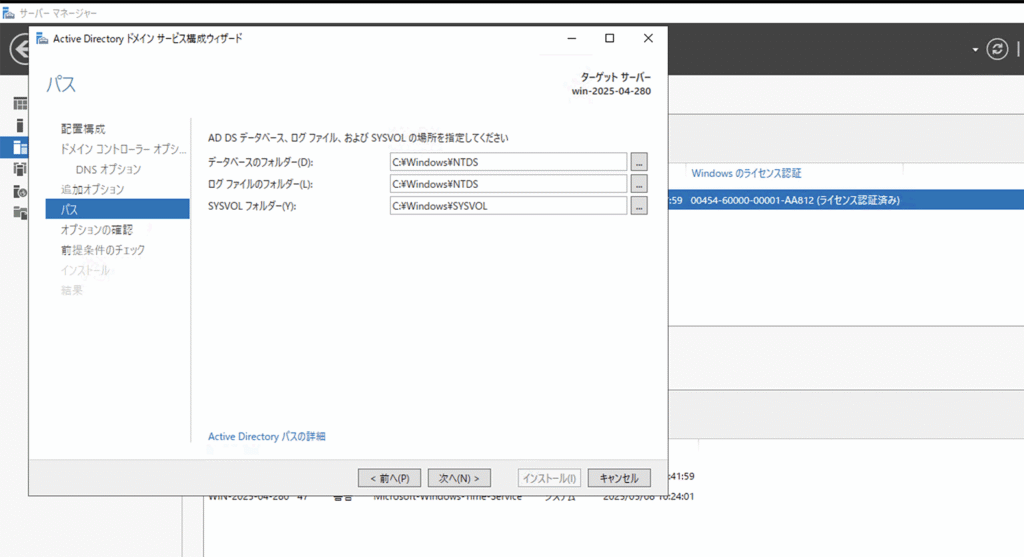Click 次へ(N) next button
The image size is (1024, 557).
point(459,478)
